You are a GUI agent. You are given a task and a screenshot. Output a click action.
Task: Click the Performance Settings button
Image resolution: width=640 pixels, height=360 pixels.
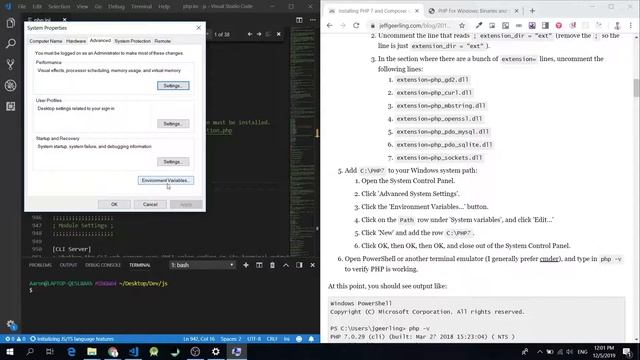pos(173,86)
